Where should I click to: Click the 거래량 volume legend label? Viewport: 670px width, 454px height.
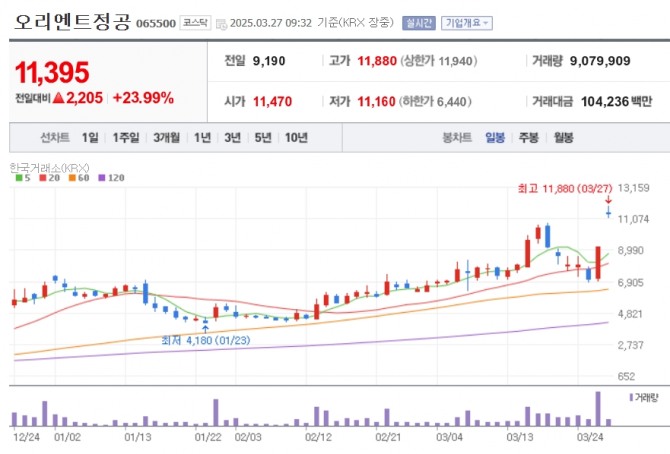[646, 398]
